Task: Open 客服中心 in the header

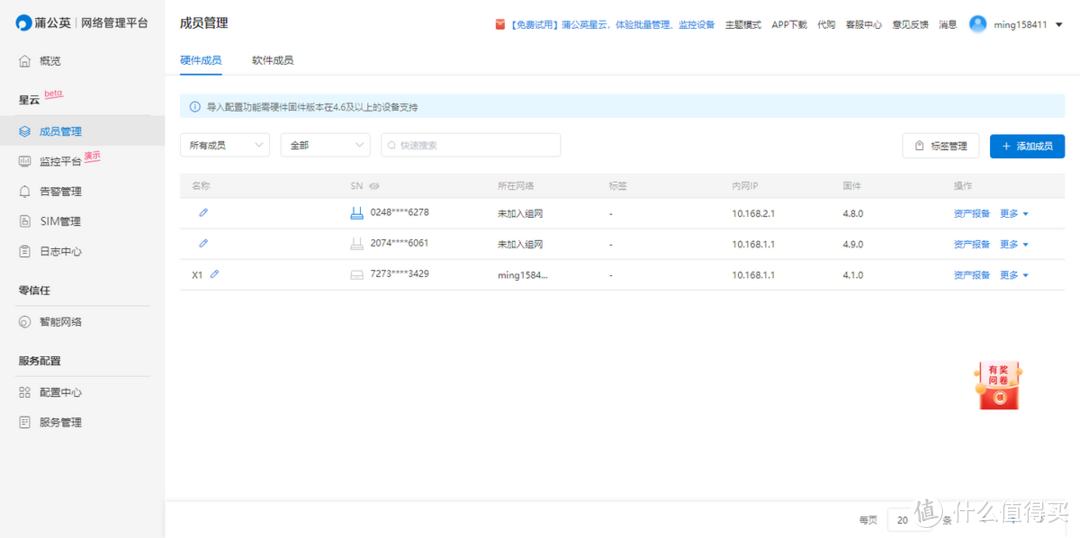Action: click(864, 25)
